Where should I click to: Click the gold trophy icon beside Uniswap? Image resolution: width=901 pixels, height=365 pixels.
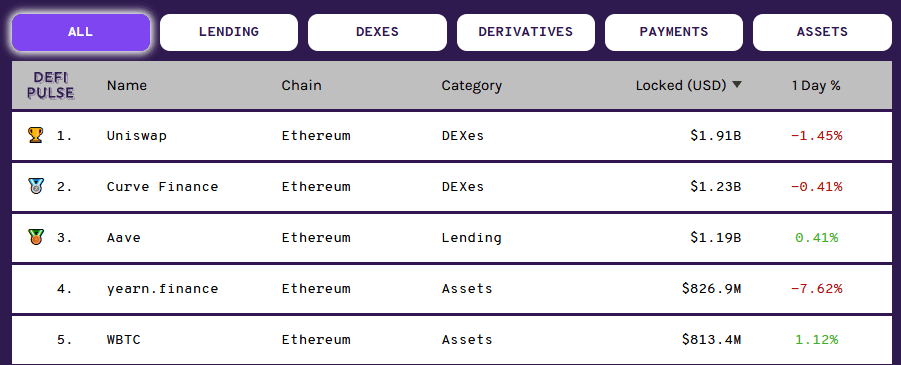36,136
